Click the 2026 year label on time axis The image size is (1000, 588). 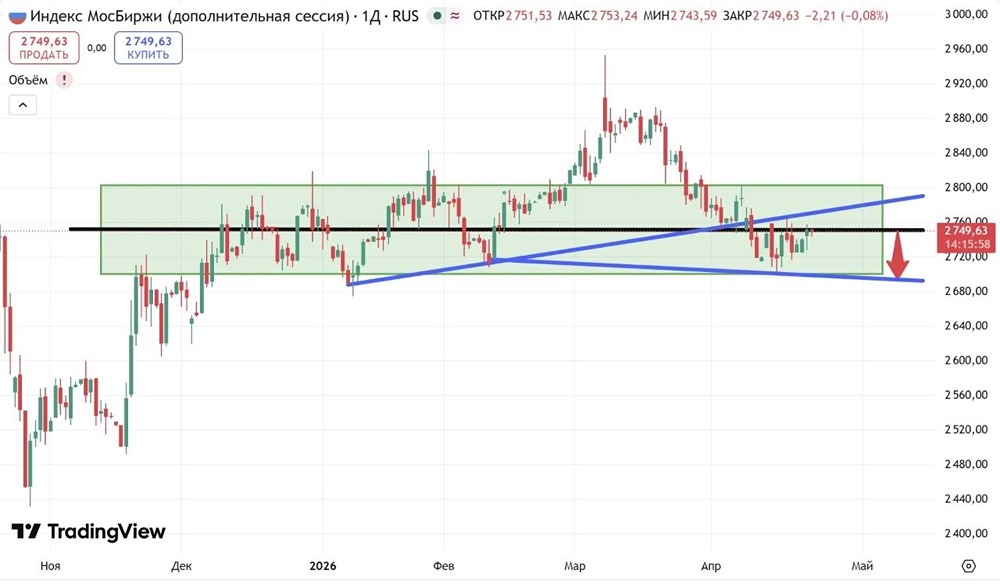tap(323, 566)
